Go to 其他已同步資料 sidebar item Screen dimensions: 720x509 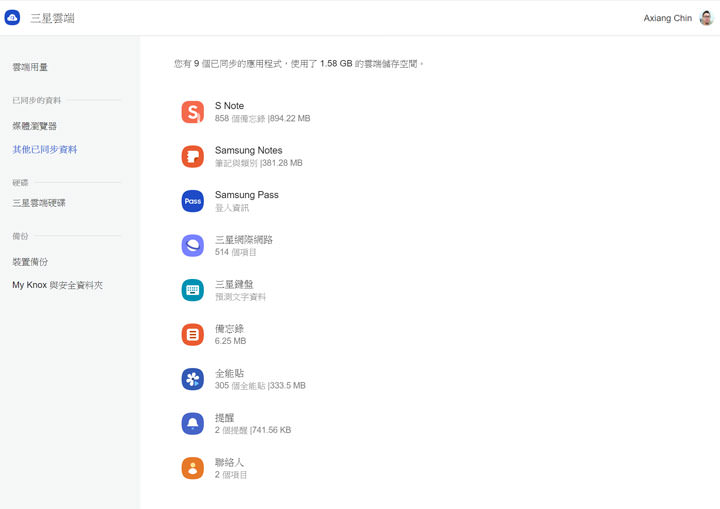point(45,149)
